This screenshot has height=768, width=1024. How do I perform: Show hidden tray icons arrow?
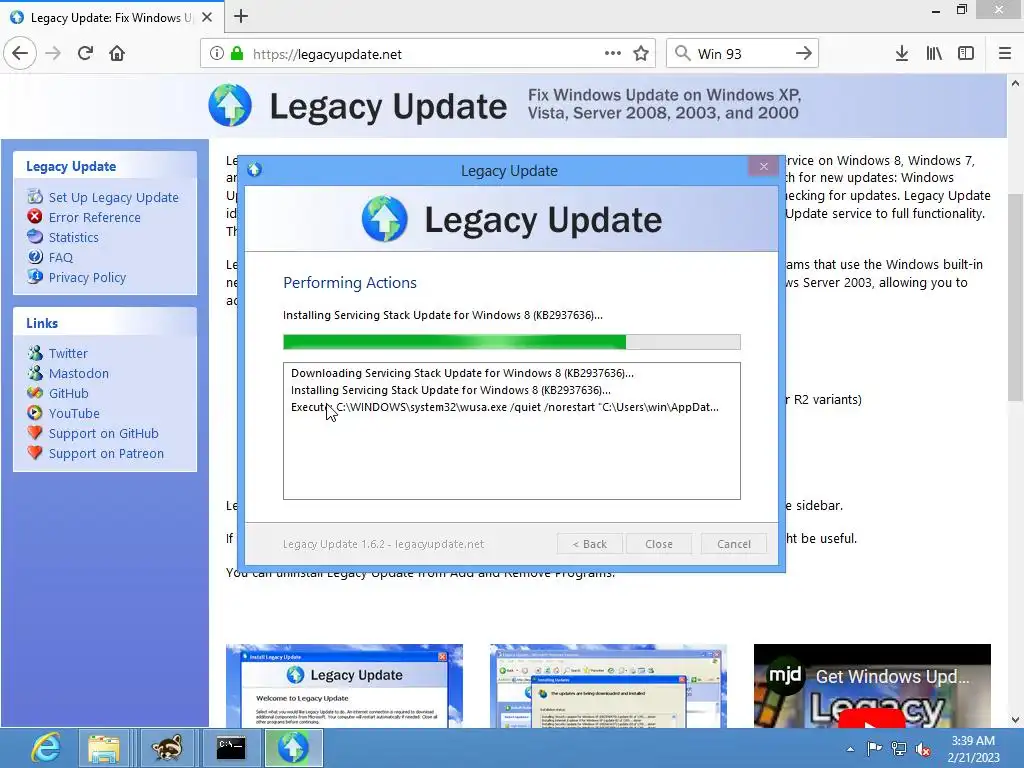tap(850, 749)
